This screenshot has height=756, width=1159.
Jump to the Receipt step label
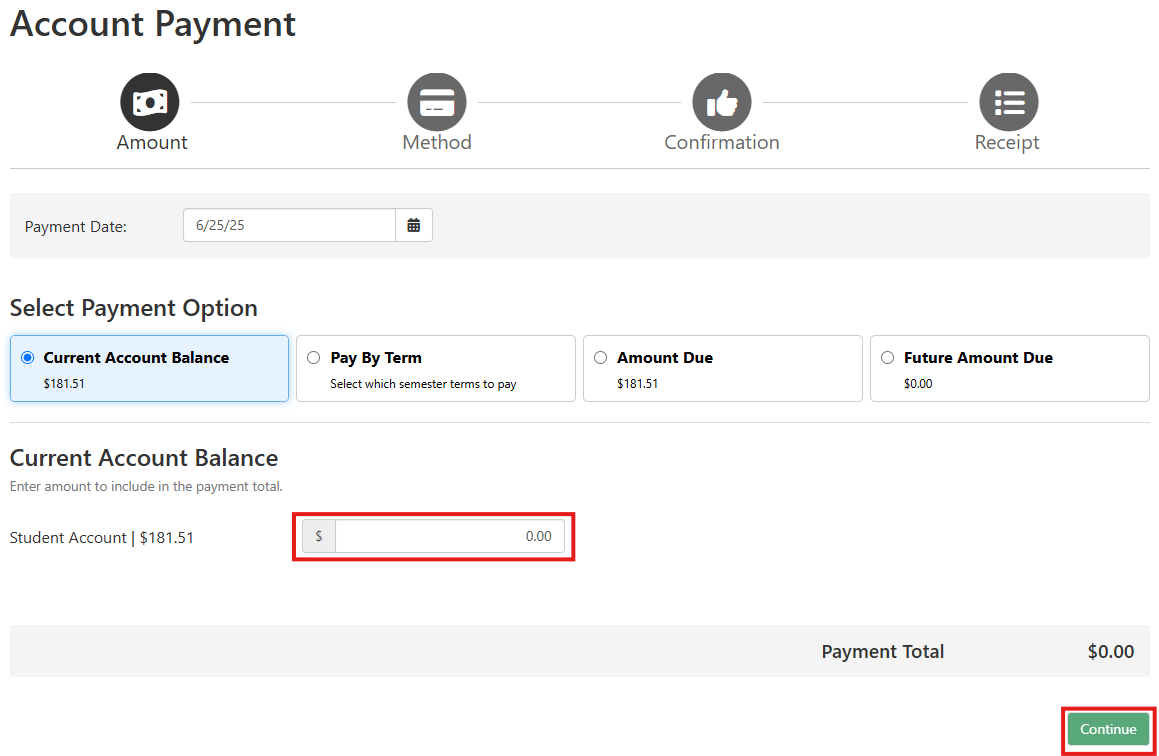(x=1007, y=142)
